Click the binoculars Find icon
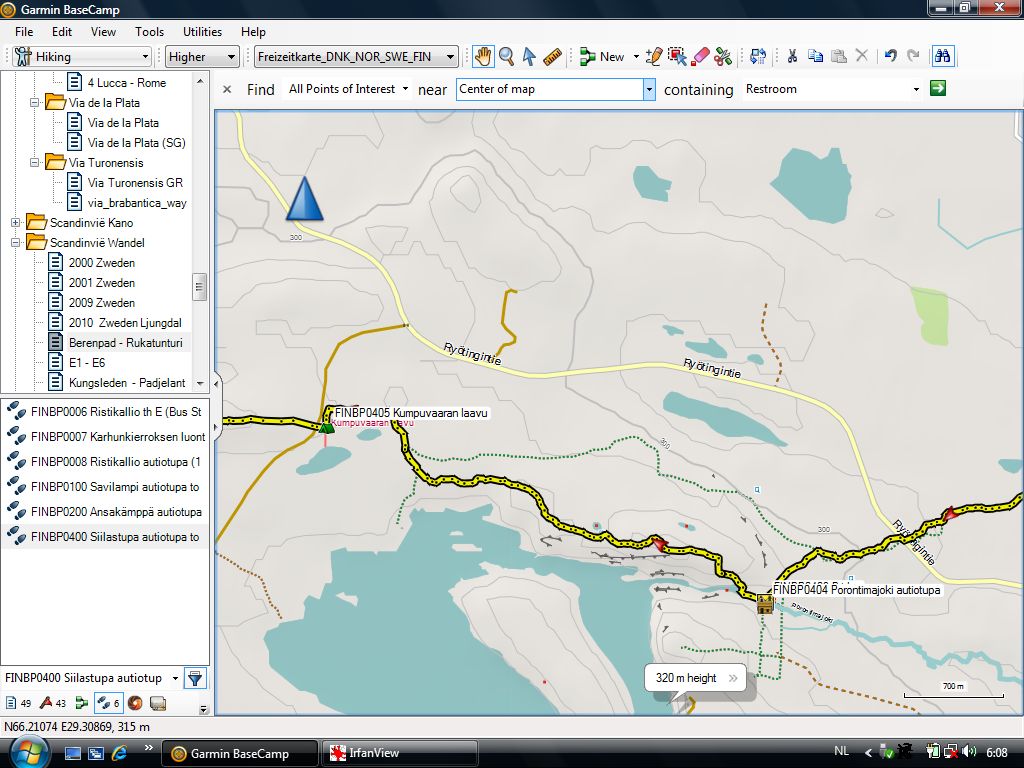This screenshot has height=768, width=1024. (941, 57)
